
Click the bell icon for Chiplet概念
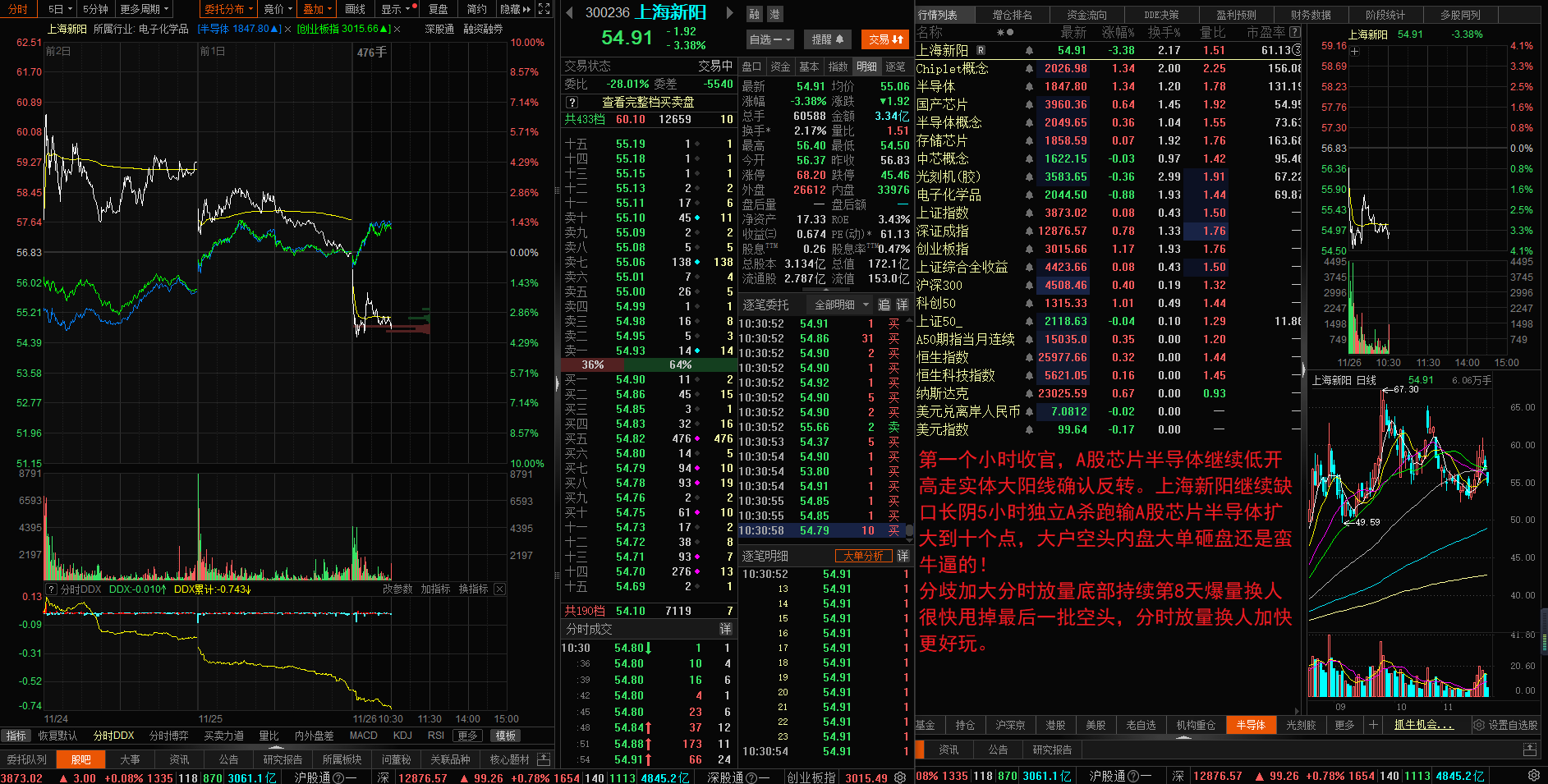(x=1029, y=68)
